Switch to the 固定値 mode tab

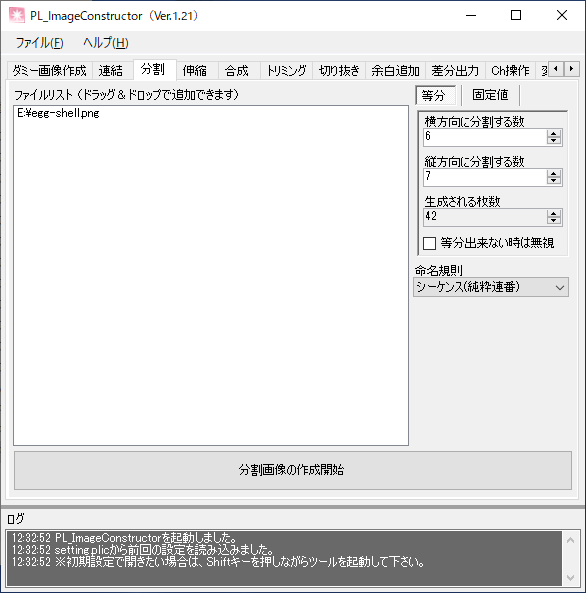pyautogui.click(x=490, y=95)
